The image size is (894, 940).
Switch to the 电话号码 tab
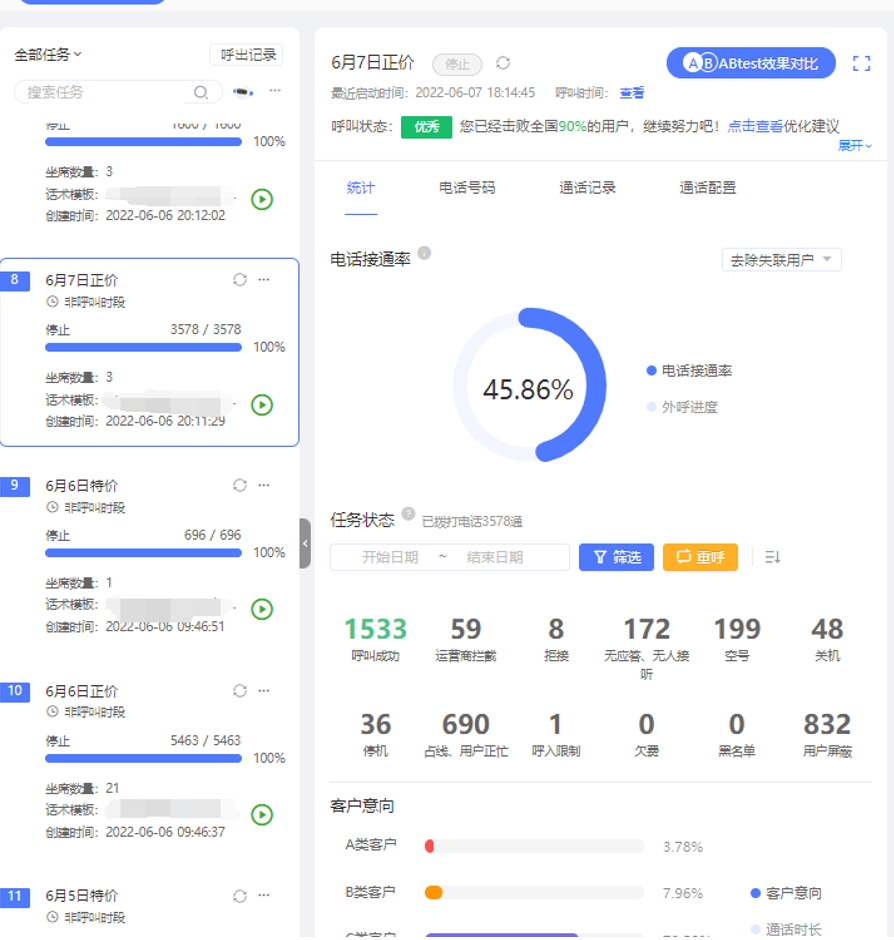[467, 187]
